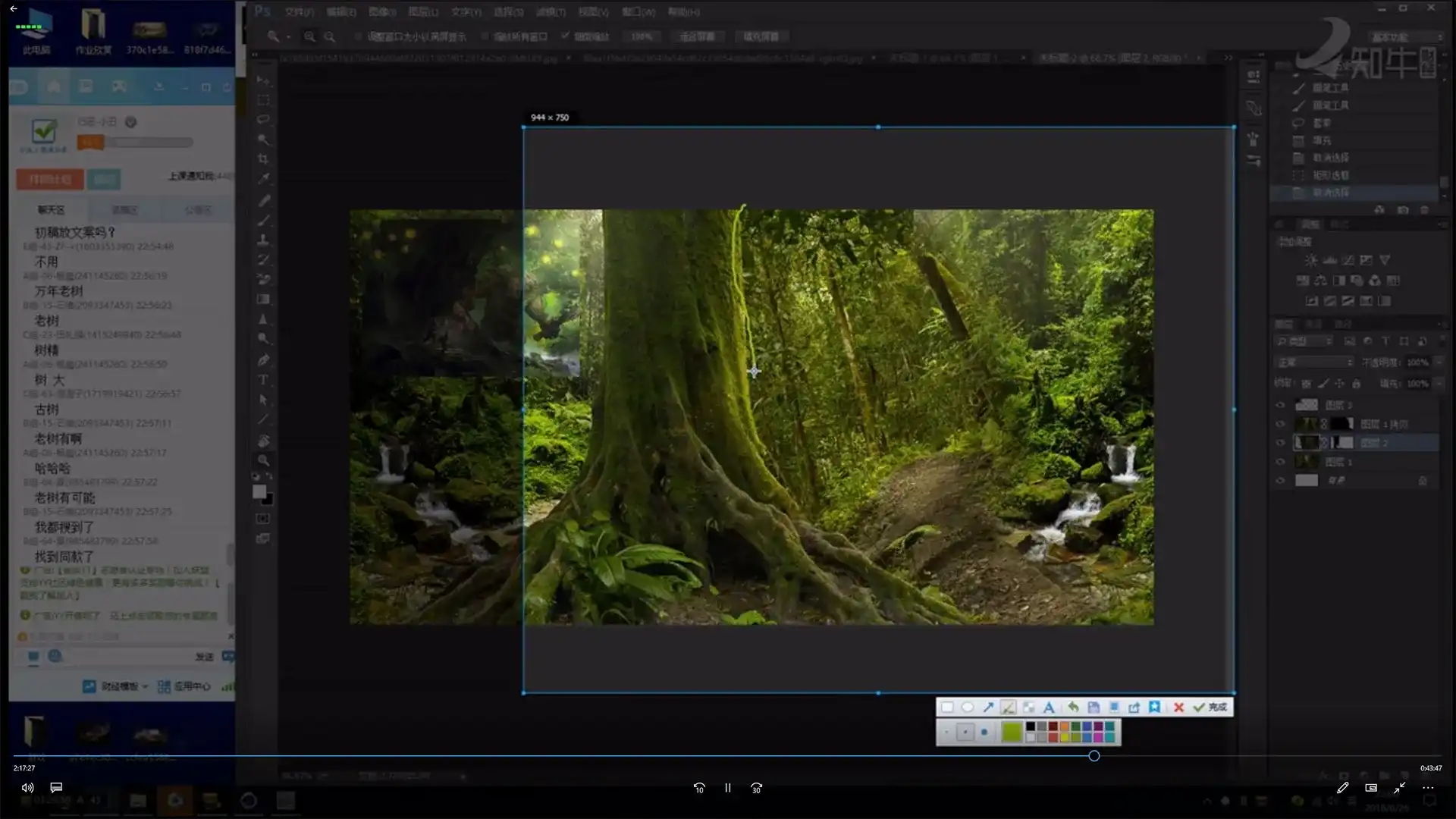Toggle visibility of 背景 layer

pyautogui.click(x=1281, y=481)
